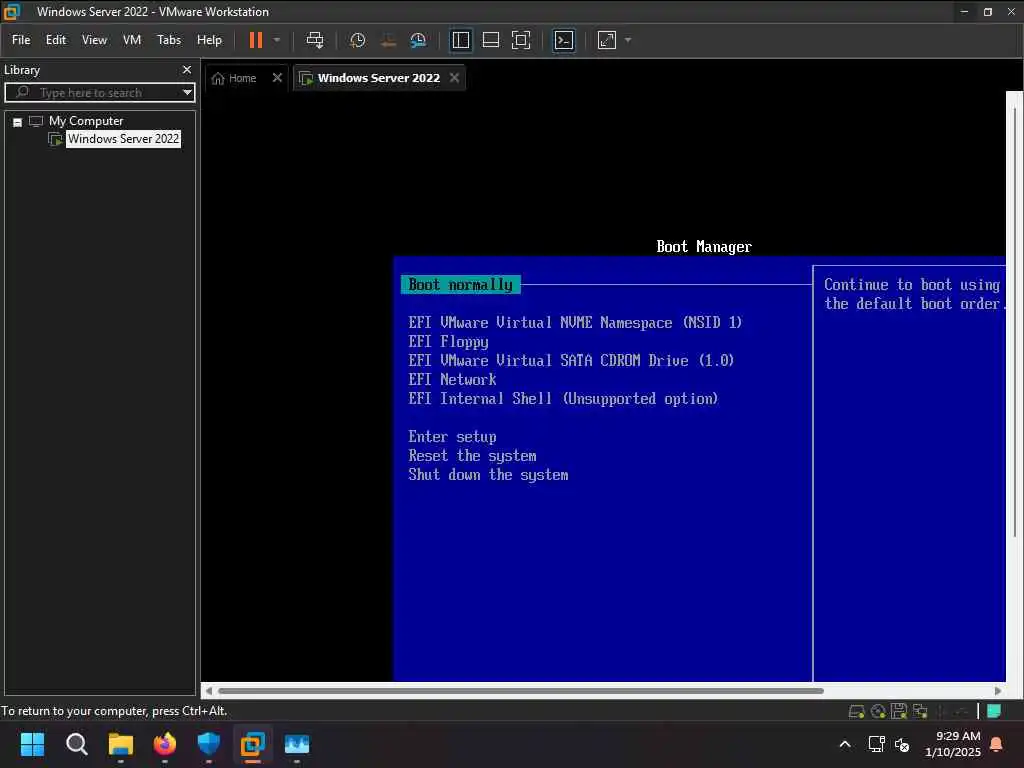The image size is (1024, 768).
Task: Select Enter setup in Boot Manager
Action: click(x=452, y=437)
